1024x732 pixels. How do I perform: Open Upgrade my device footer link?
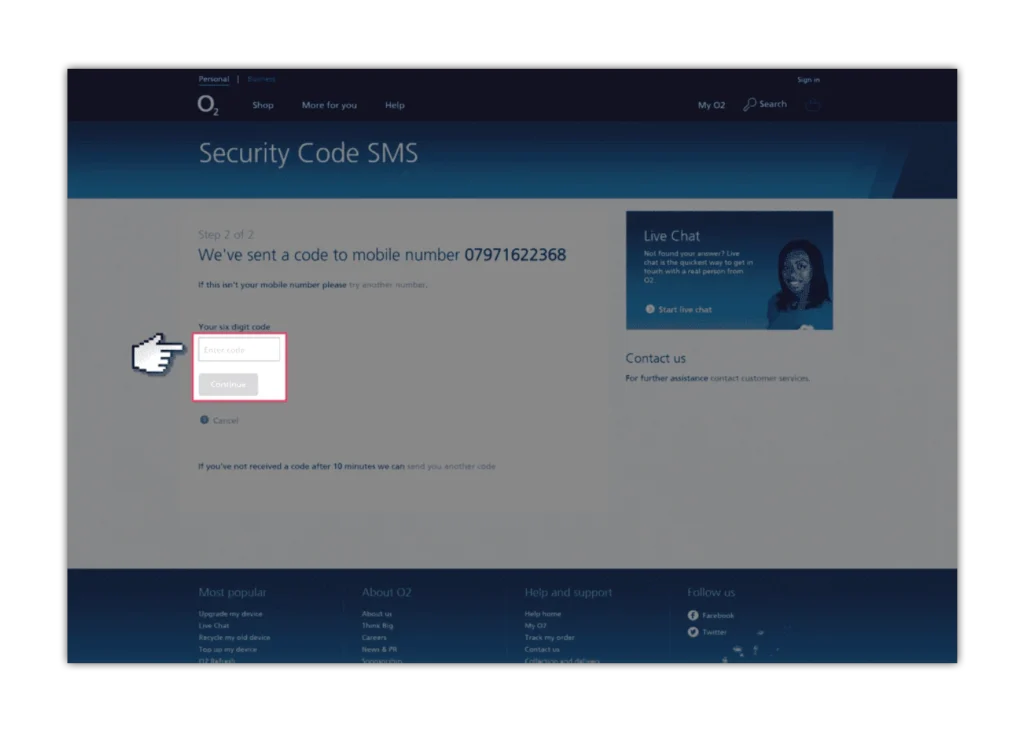[x=231, y=614]
